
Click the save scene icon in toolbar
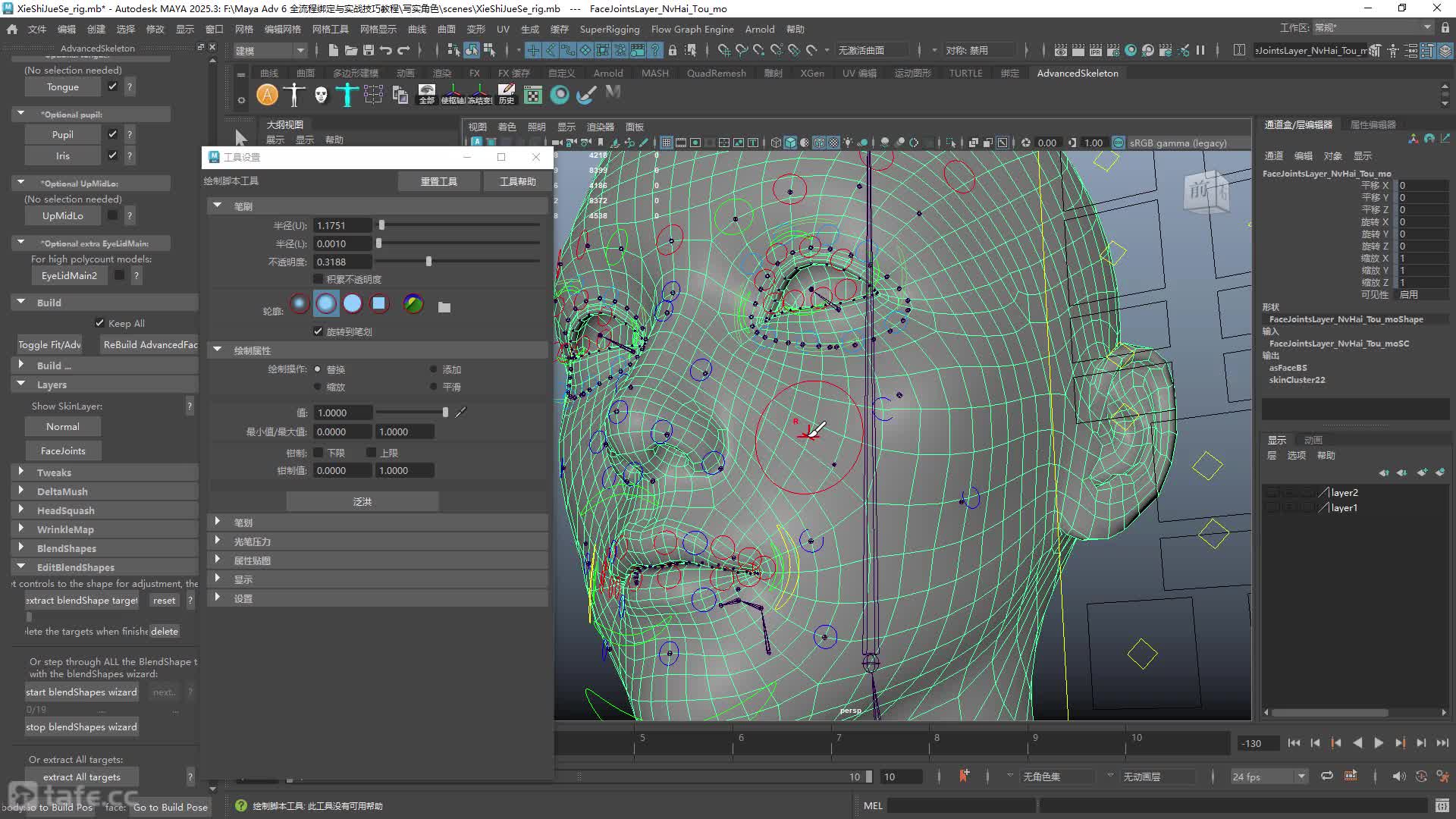[x=369, y=50]
